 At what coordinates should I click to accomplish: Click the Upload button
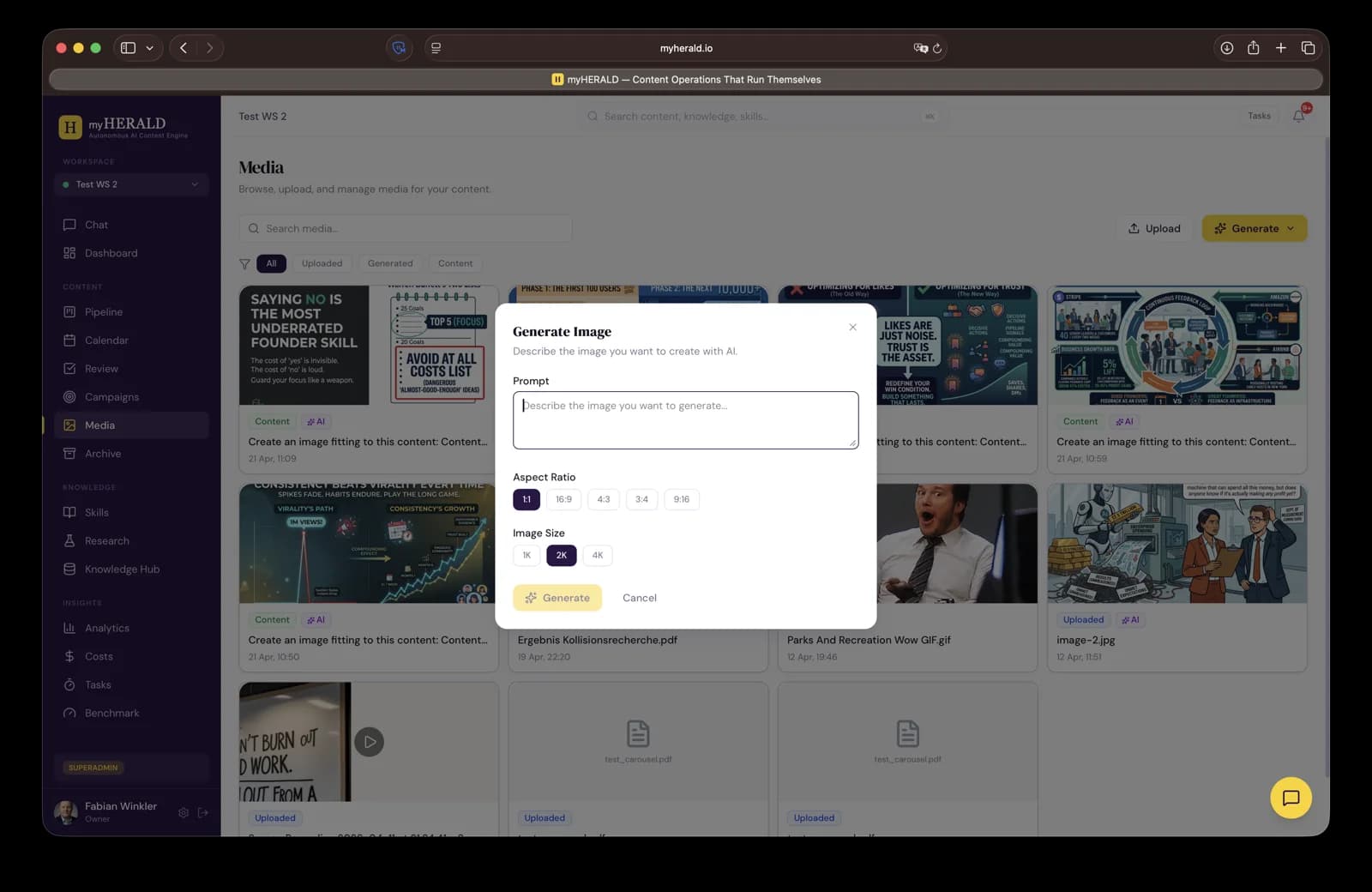pyautogui.click(x=1154, y=228)
